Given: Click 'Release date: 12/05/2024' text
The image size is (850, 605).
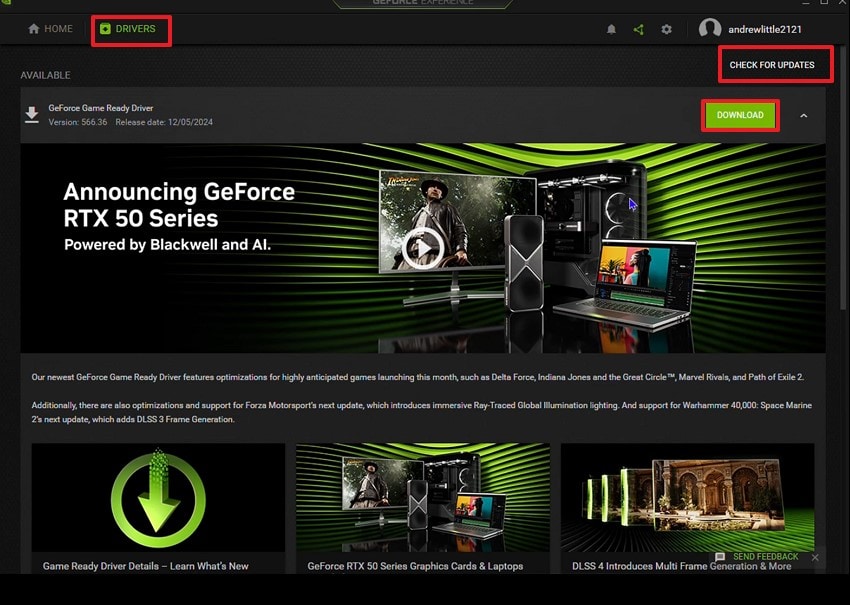Looking at the screenshot, I should 164,122.
